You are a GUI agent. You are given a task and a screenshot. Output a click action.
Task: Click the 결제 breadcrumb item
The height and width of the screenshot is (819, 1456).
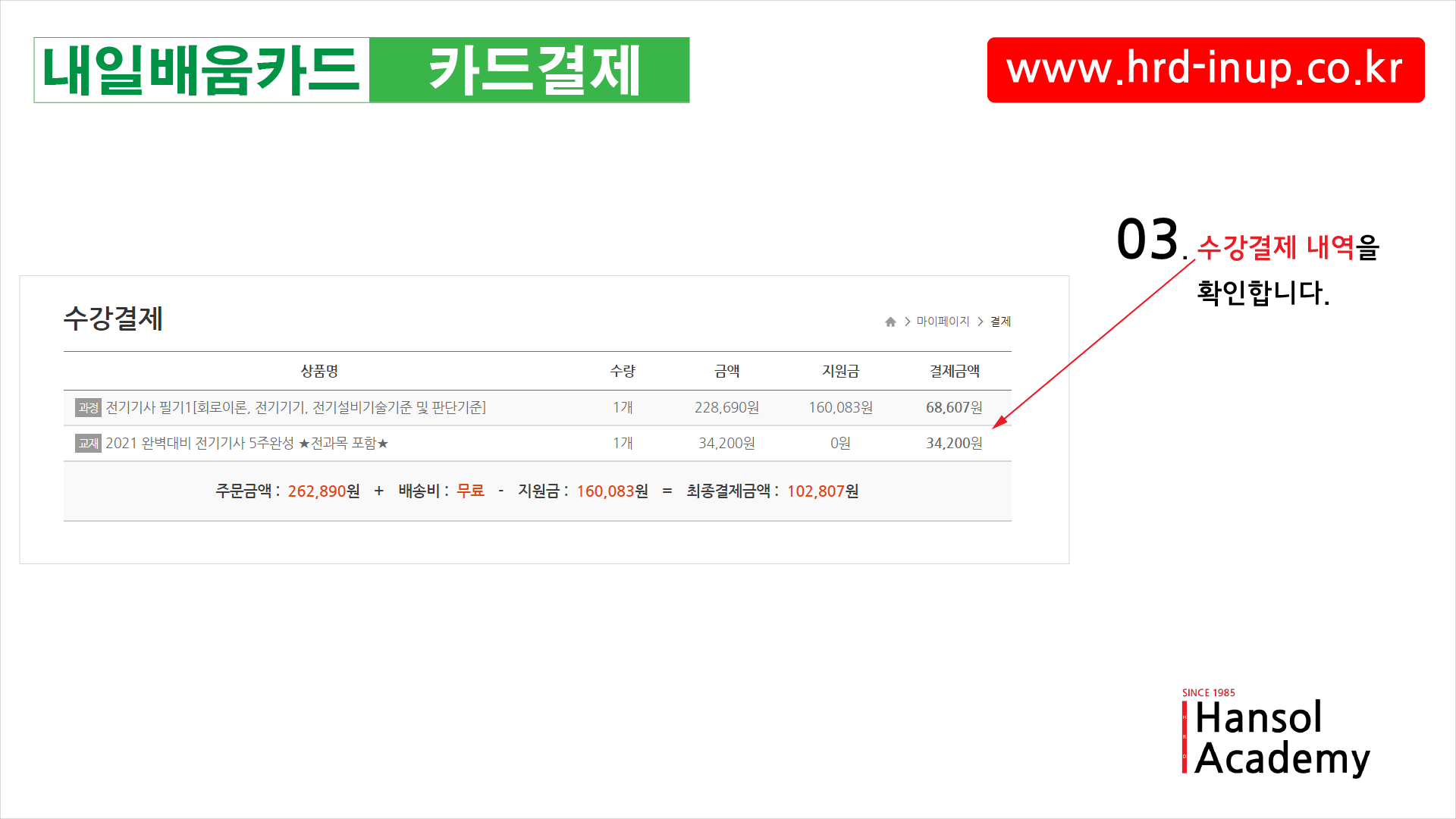tap(1000, 322)
